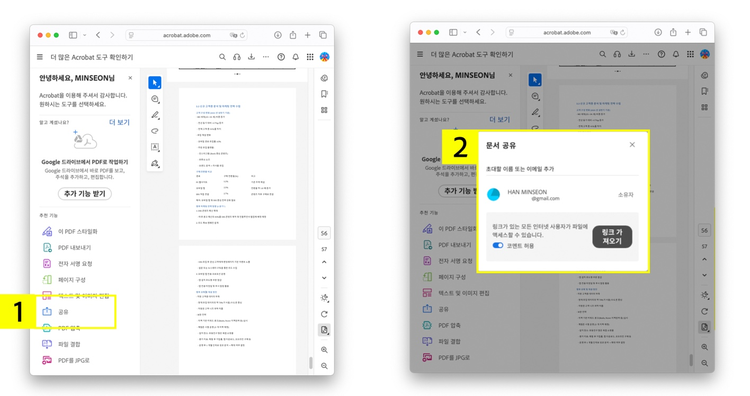This screenshot has height=396, width=750.
Task: Open notifications bell in left window
Action: pyautogui.click(x=296, y=57)
